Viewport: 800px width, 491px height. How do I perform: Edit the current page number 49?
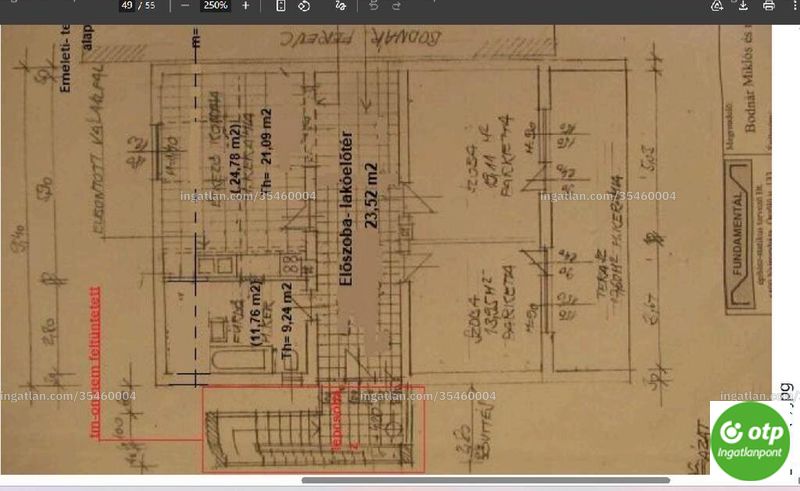127,6
